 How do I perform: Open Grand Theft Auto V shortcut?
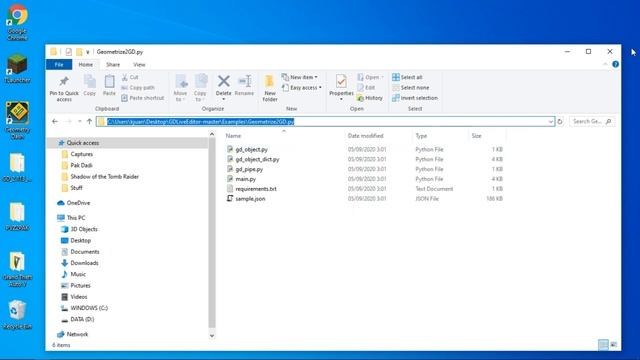(x=17, y=269)
